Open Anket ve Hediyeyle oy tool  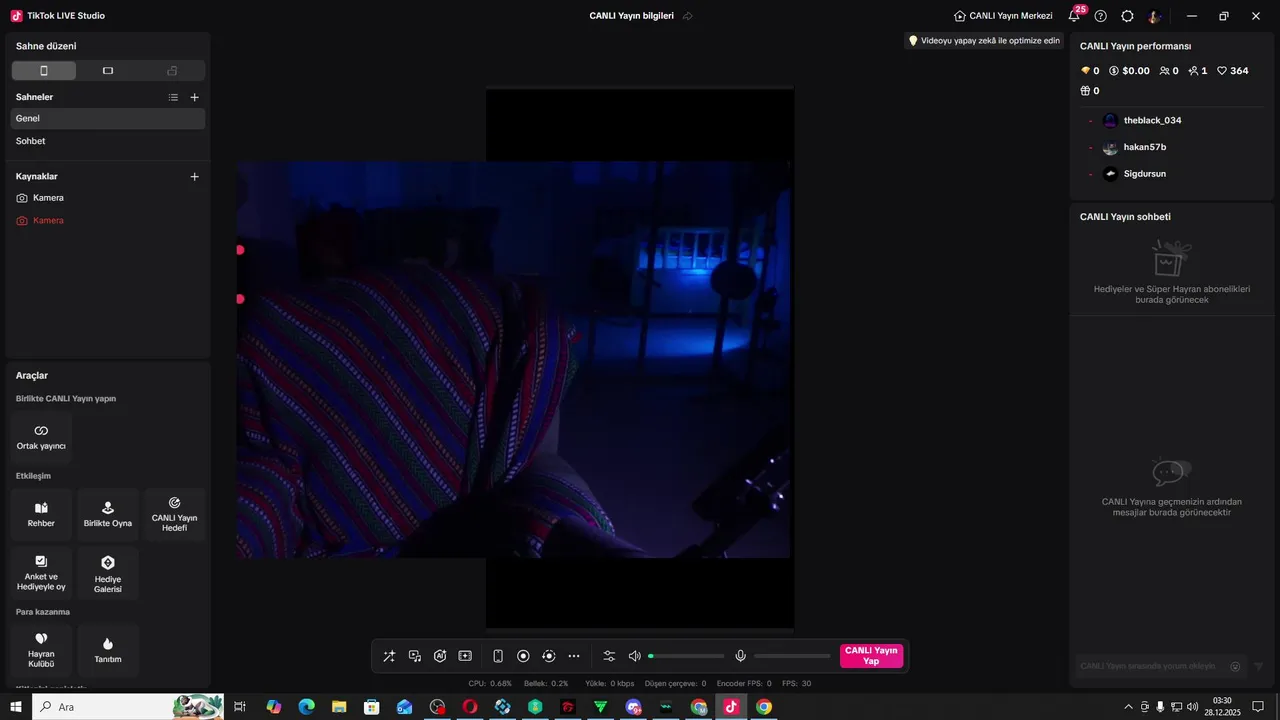coord(41,573)
